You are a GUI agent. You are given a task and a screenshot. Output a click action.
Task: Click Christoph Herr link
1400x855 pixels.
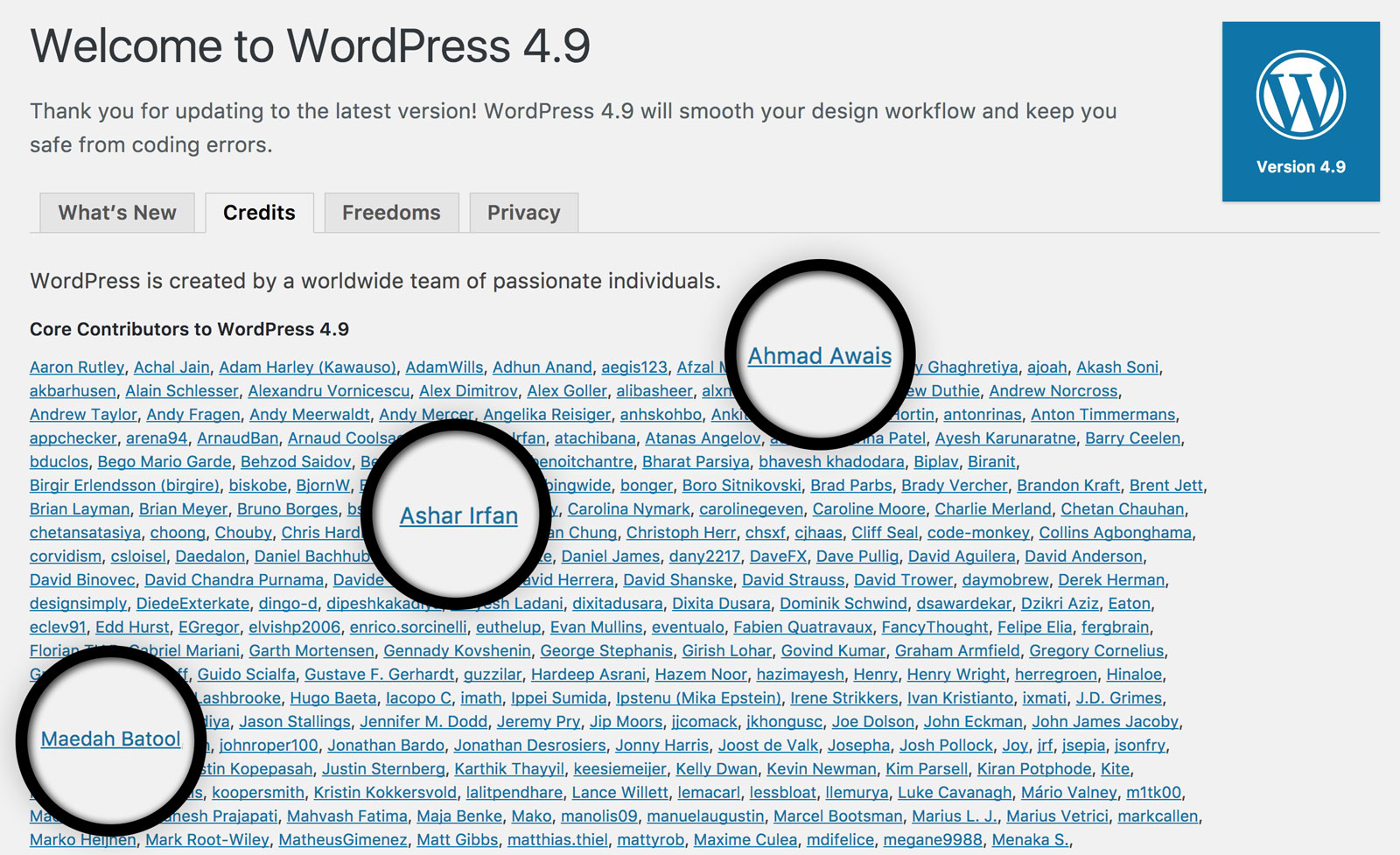tap(681, 533)
